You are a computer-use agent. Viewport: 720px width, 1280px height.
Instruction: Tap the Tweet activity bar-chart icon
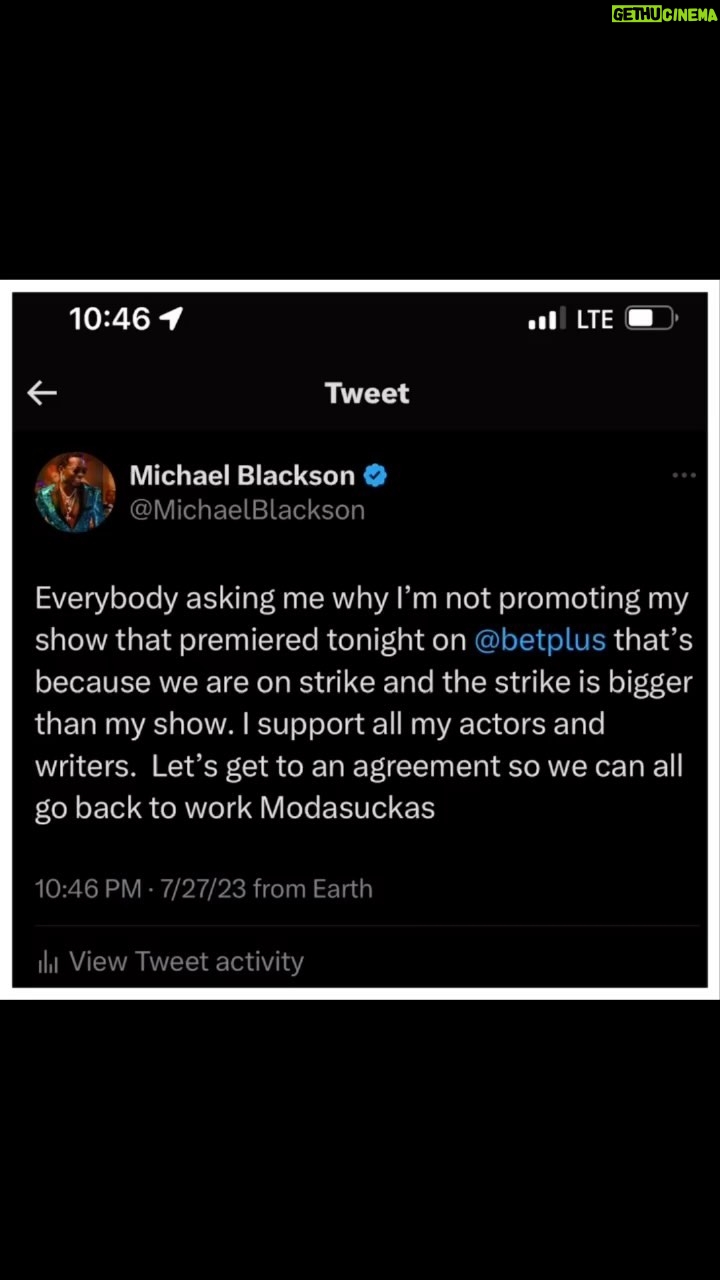(47, 962)
